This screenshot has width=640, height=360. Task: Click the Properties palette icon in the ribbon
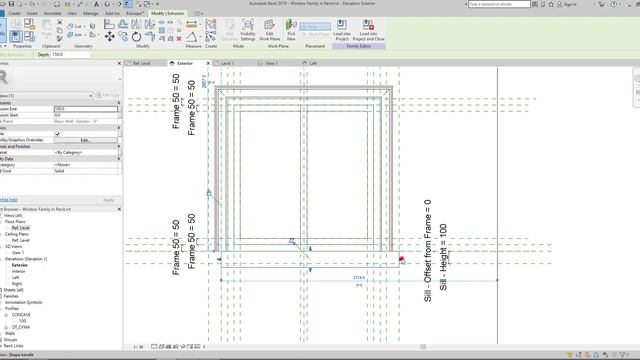[x=16, y=37]
